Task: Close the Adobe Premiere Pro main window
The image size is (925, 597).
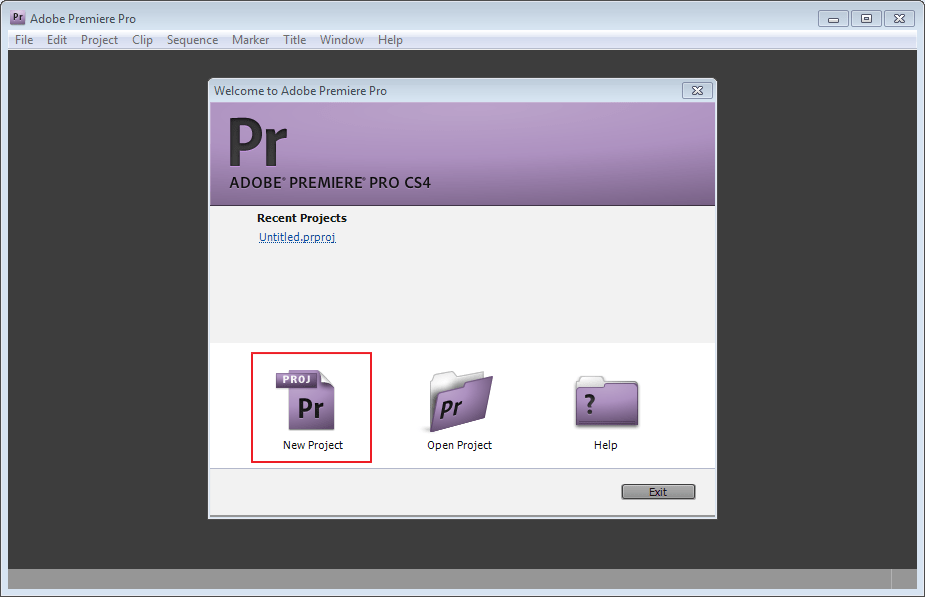Action: (x=899, y=19)
